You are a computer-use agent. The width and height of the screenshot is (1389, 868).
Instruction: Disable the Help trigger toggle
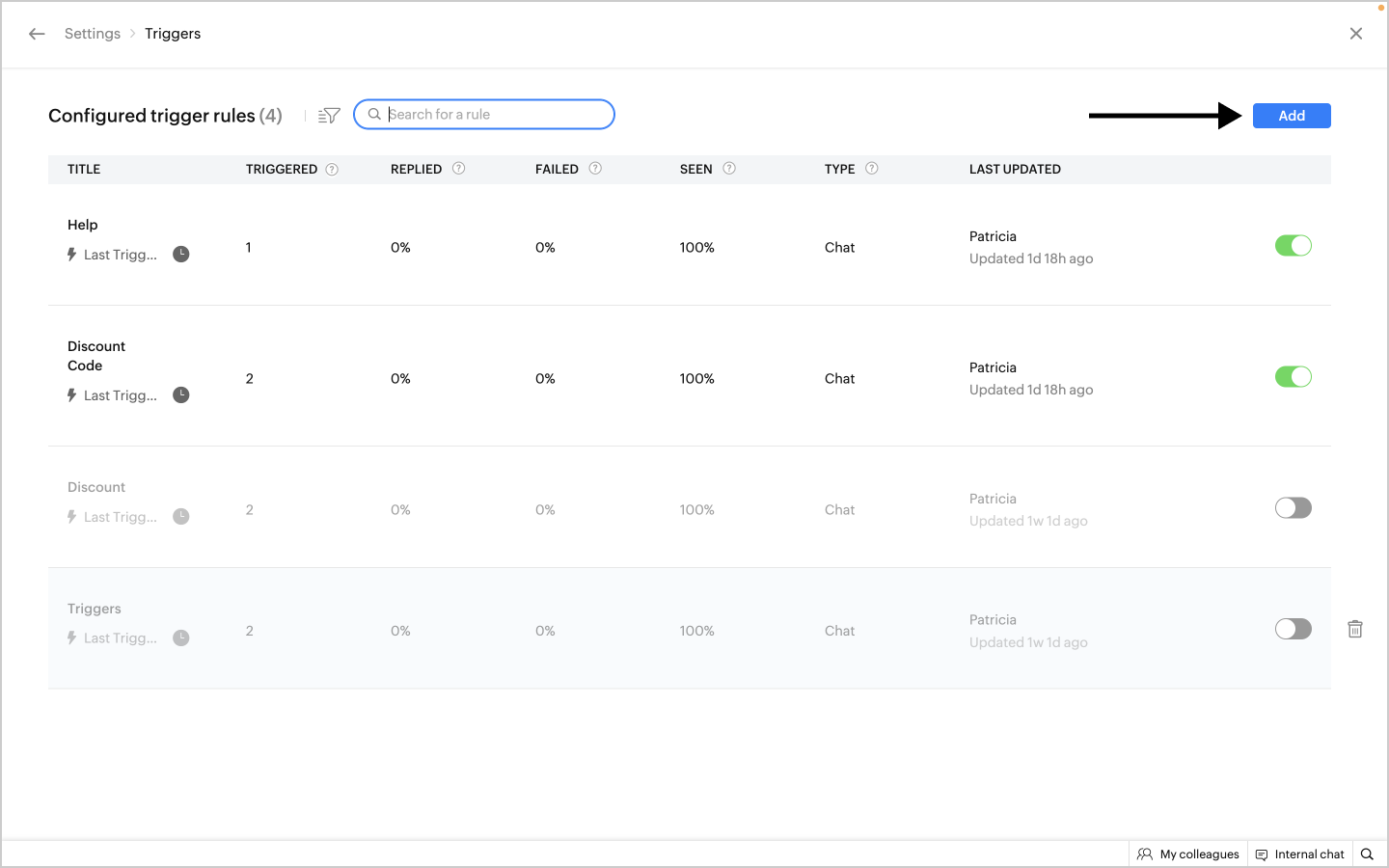click(1294, 246)
